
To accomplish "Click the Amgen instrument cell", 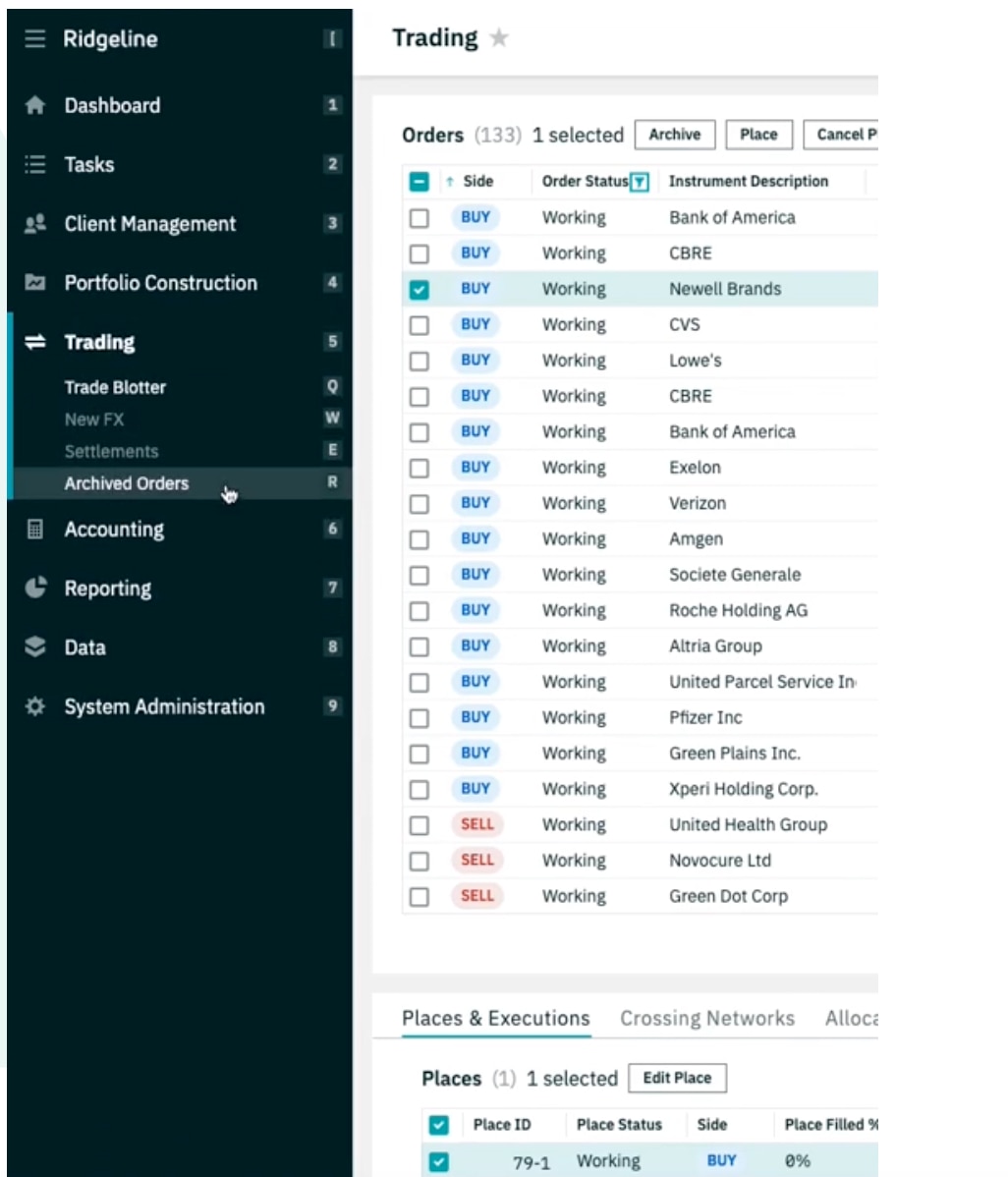I will pos(696,539).
